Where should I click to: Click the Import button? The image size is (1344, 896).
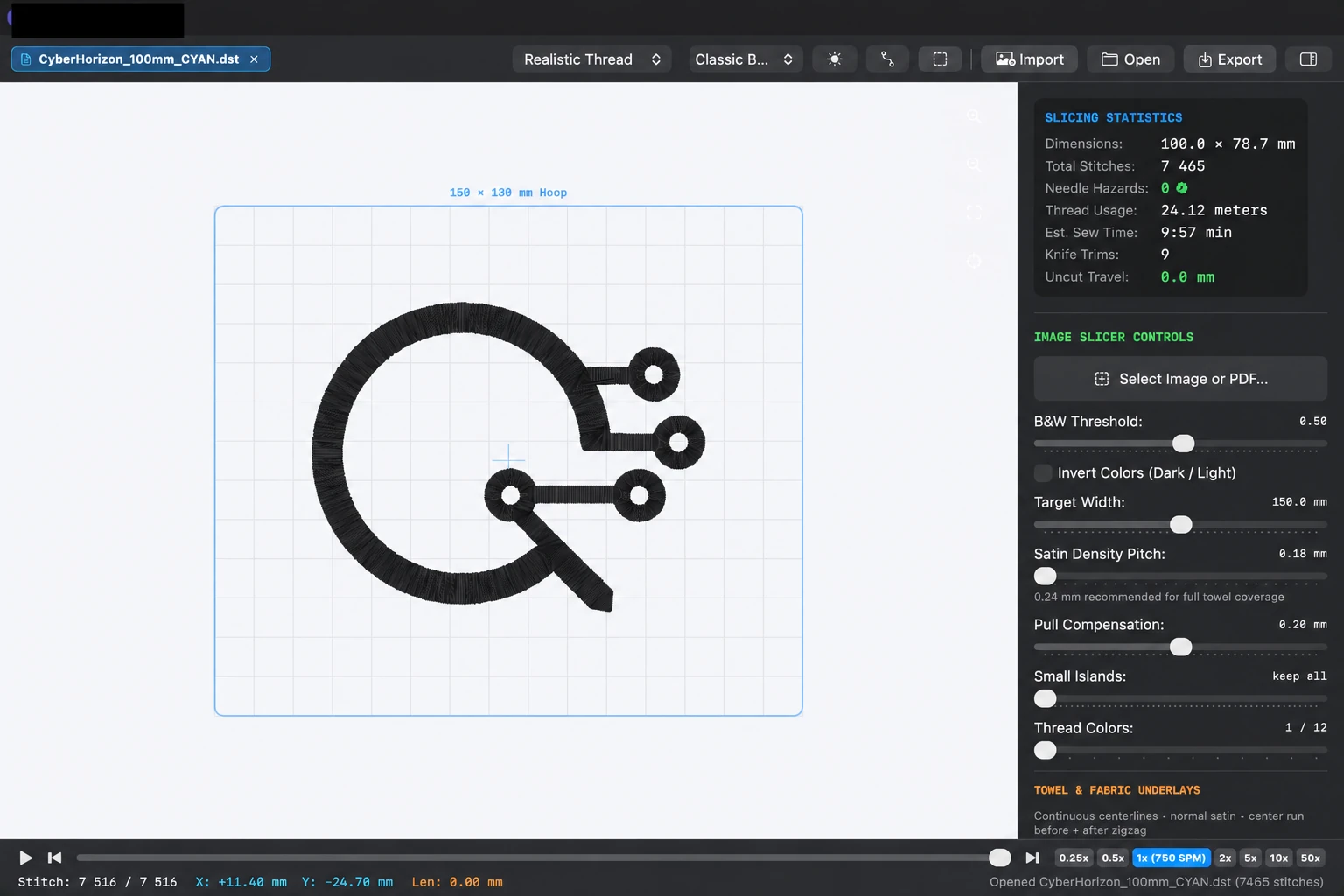coord(1030,59)
